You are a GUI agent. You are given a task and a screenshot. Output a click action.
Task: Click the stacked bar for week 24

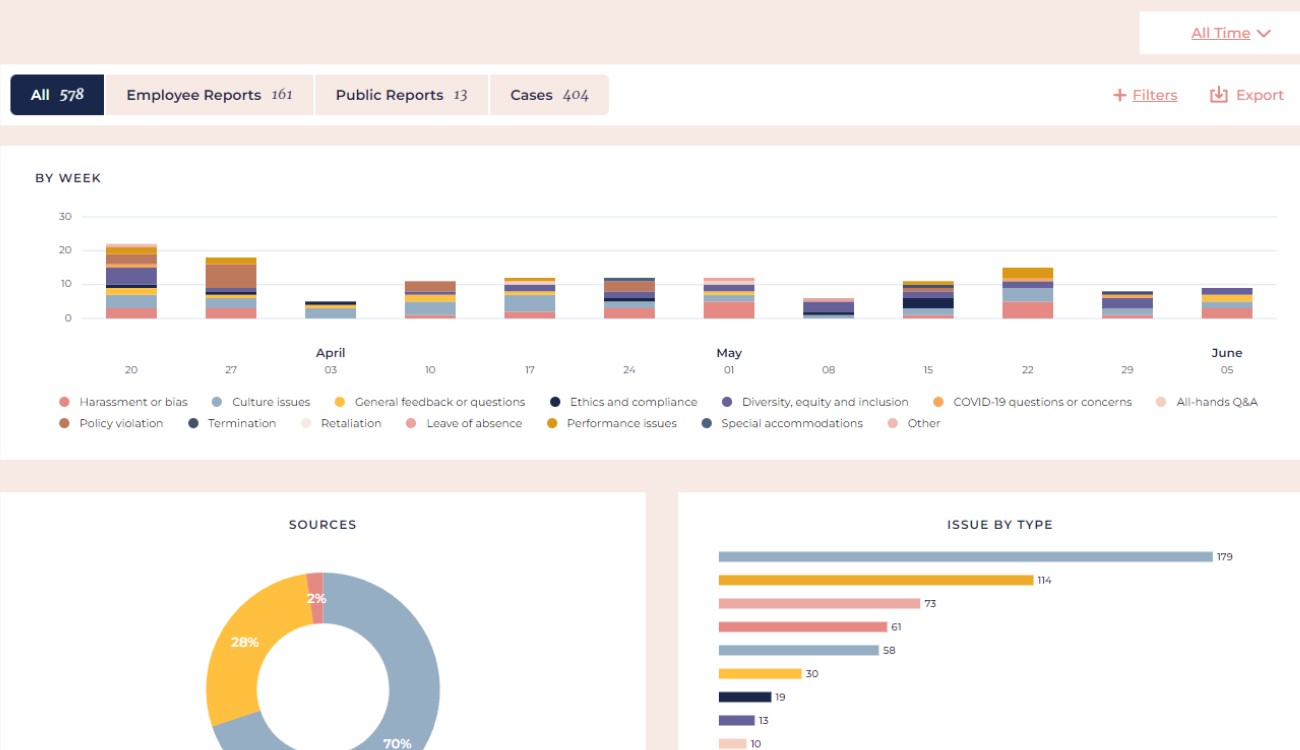(629, 298)
